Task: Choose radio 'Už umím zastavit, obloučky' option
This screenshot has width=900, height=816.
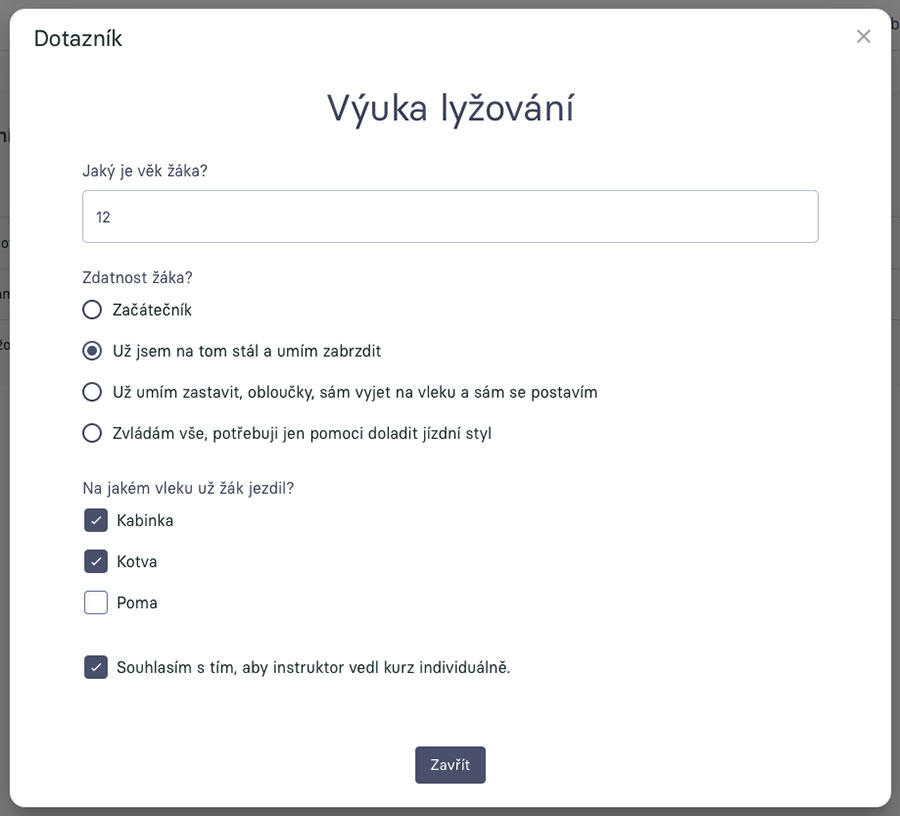Action: click(92, 392)
